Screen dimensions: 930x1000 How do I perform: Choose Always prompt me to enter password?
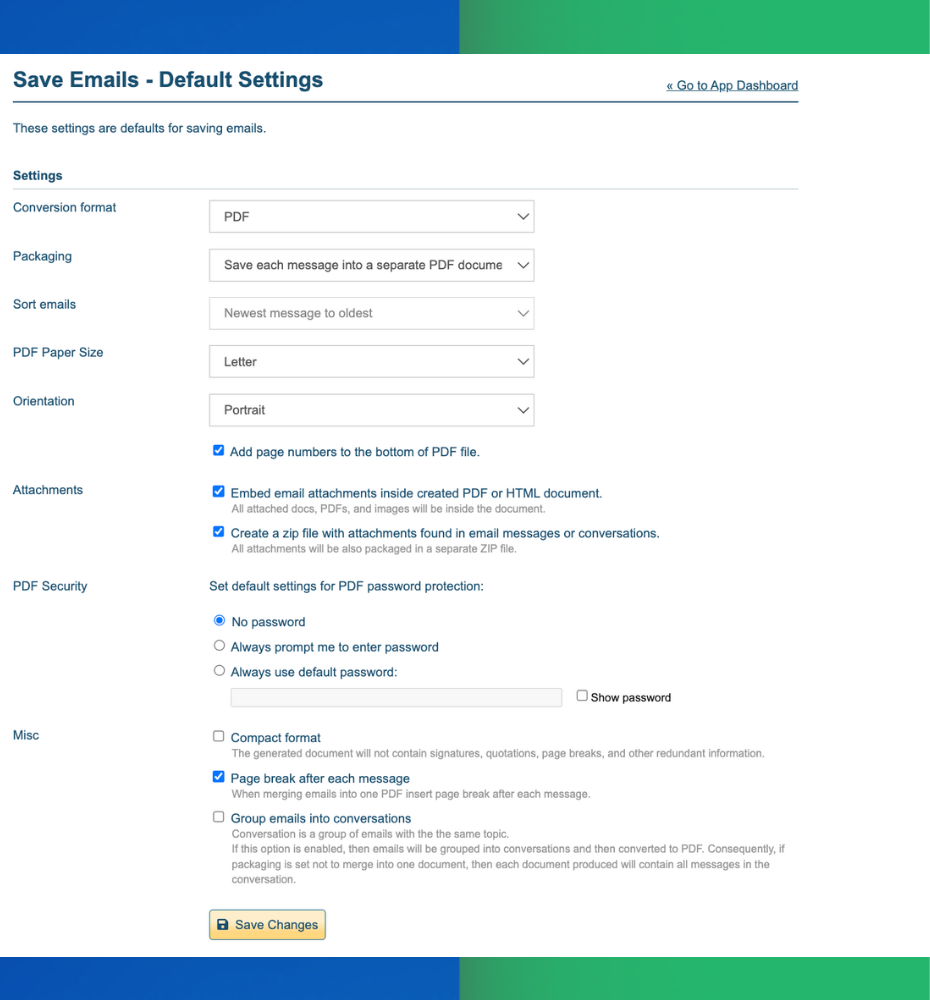[219, 645]
